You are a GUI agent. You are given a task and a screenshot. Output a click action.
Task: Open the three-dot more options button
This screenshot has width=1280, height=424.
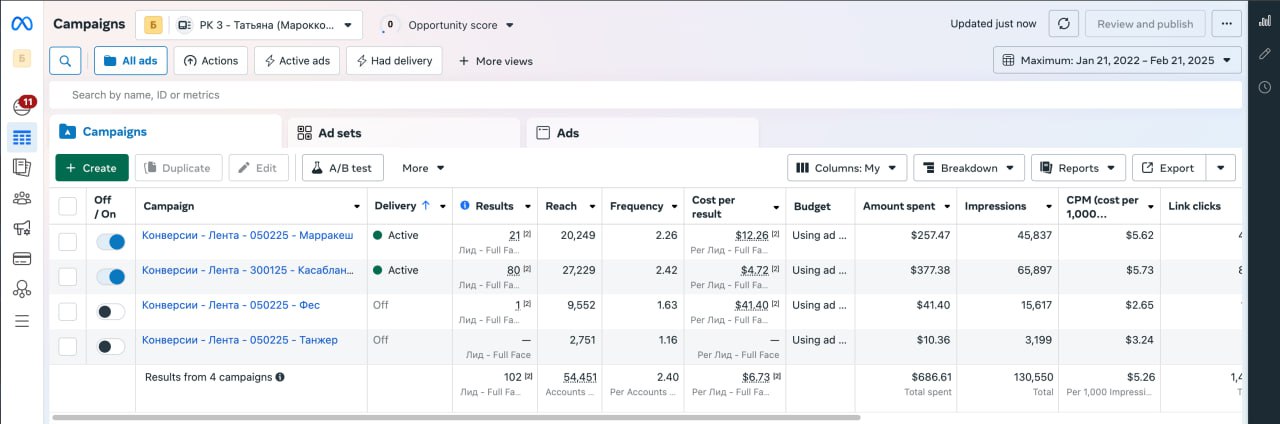(1226, 24)
